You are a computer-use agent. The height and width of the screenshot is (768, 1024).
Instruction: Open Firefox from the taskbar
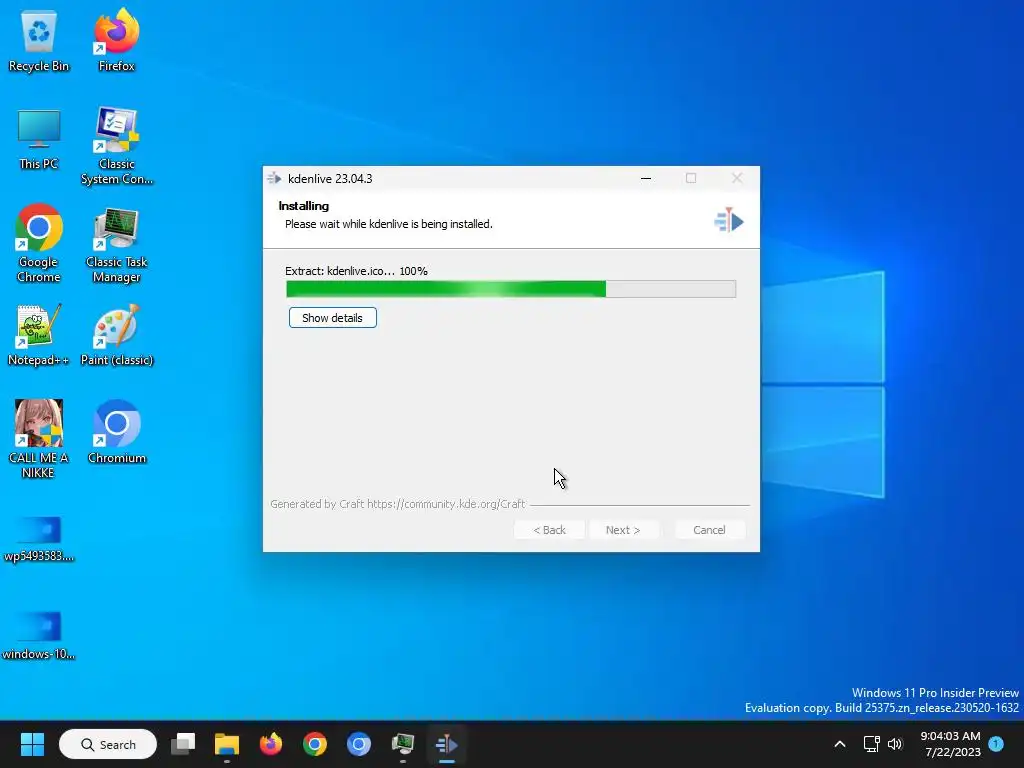click(x=270, y=744)
